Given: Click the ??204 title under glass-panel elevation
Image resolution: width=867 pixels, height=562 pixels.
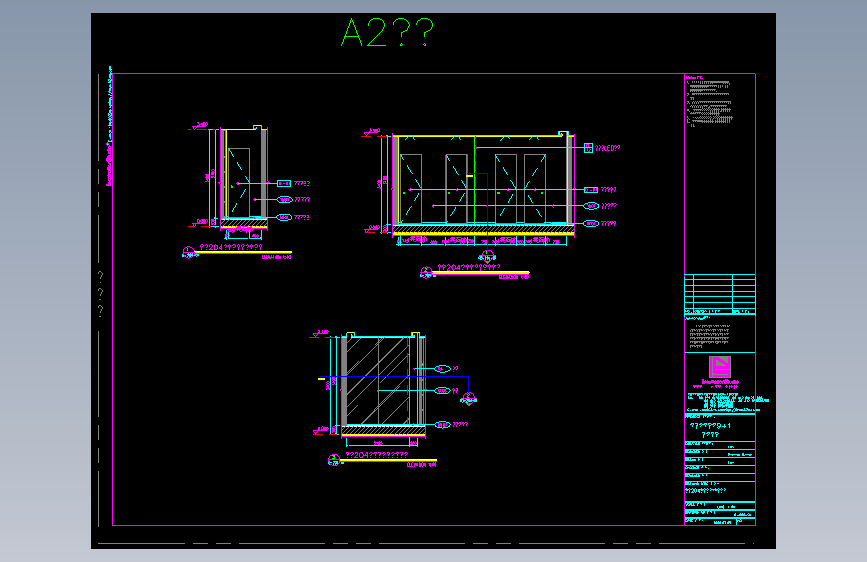Looking at the screenshot, I should click(x=377, y=455).
